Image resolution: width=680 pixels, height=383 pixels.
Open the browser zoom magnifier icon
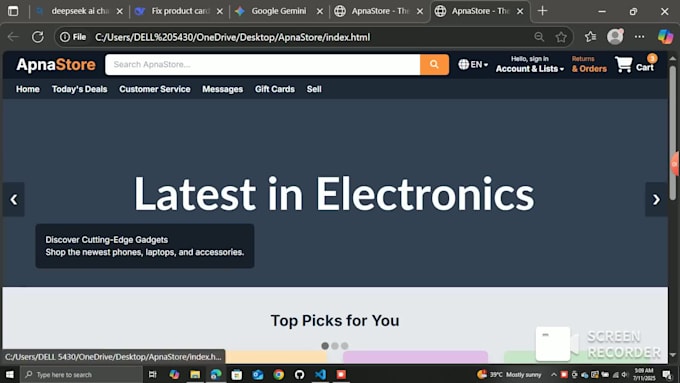539,37
